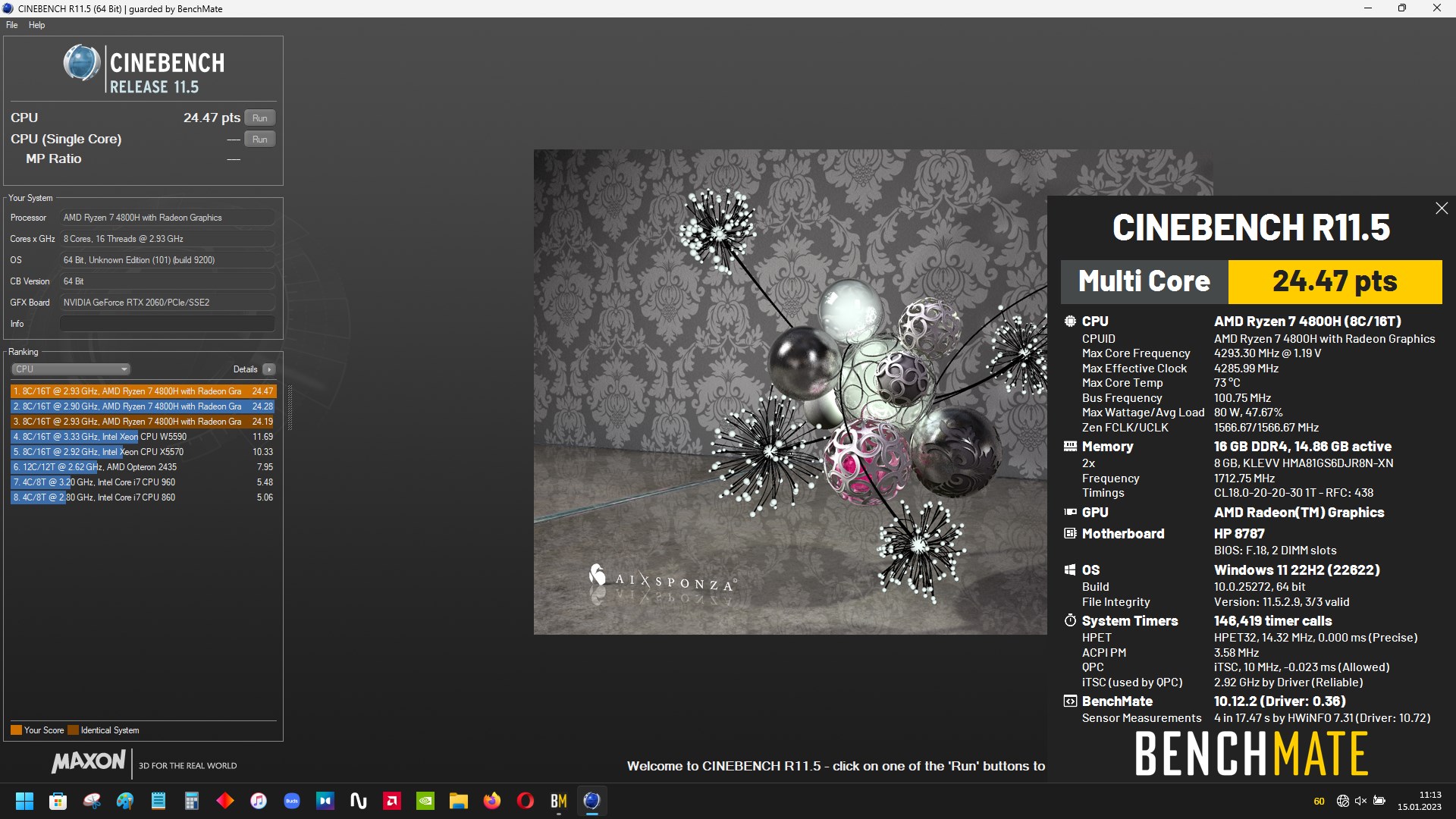Screen dimensions: 1456x819
Task: Open iTunes from taskbar
Action: (x=259, y=801)
